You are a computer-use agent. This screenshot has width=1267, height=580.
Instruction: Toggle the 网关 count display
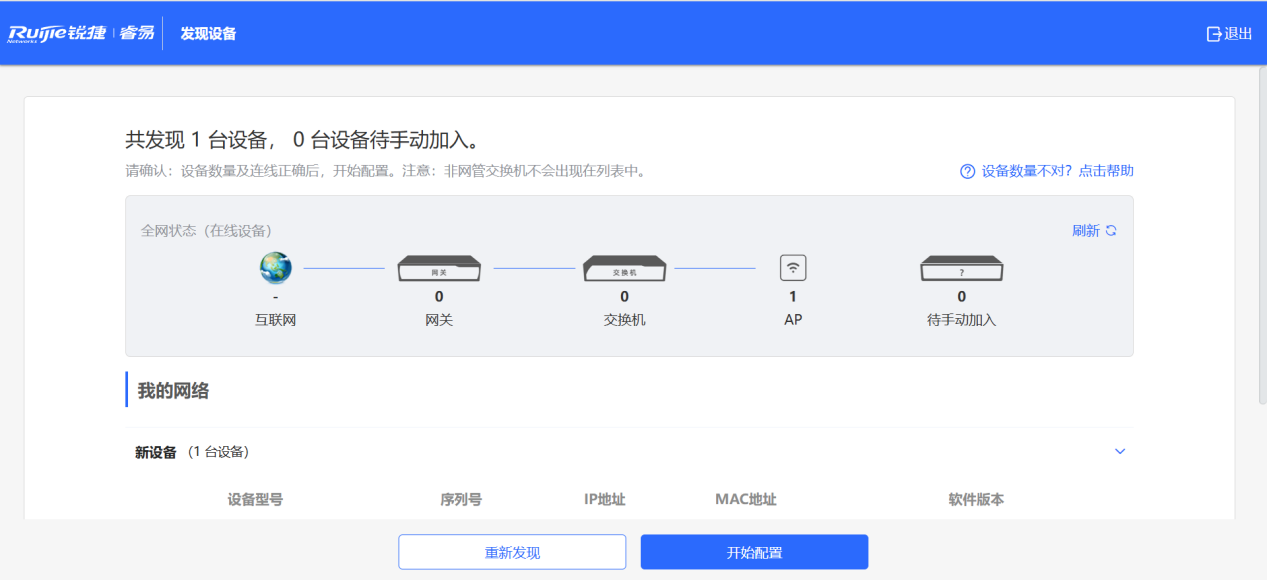coord(439,296)
